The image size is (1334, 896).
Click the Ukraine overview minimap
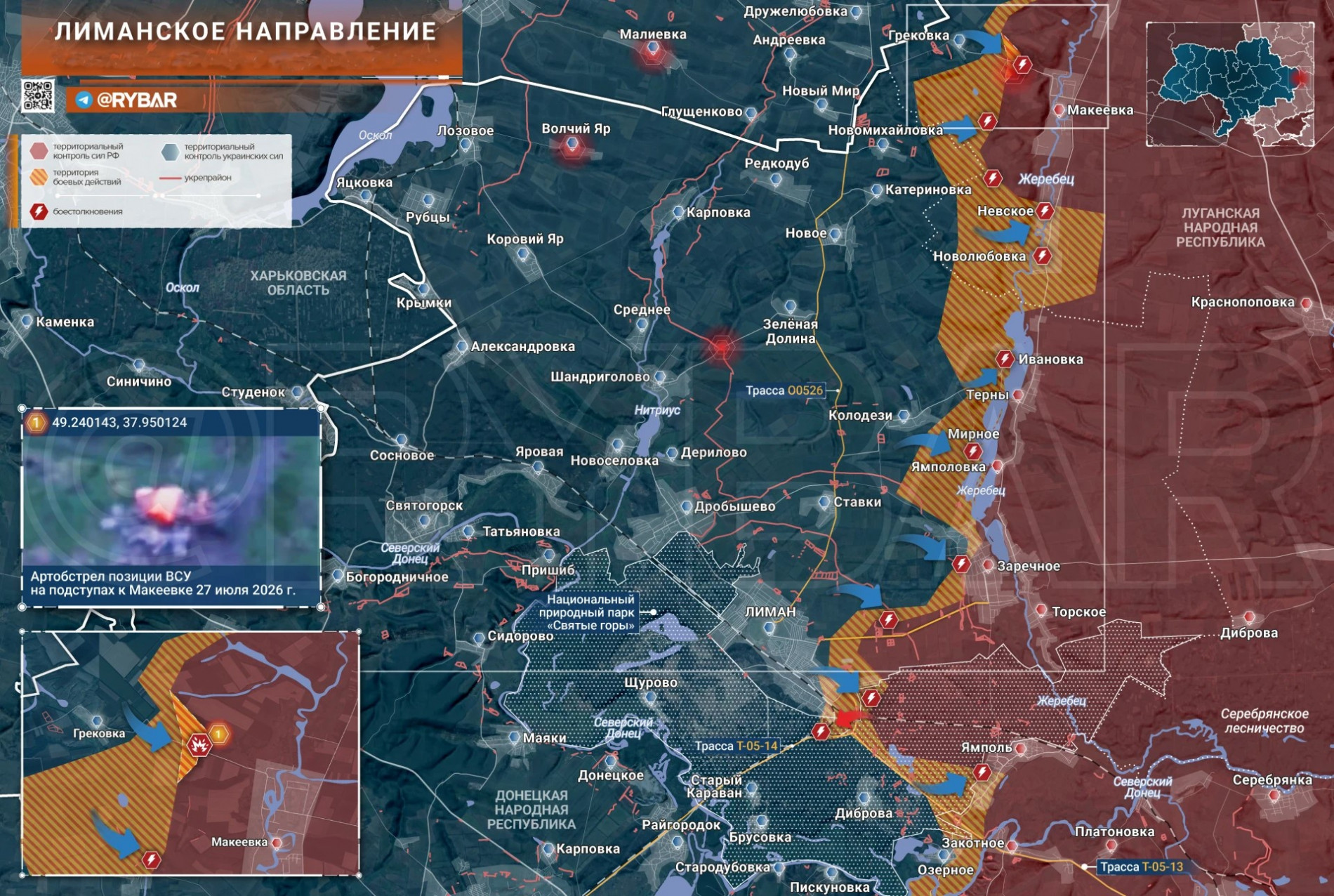click(1230, 84)
